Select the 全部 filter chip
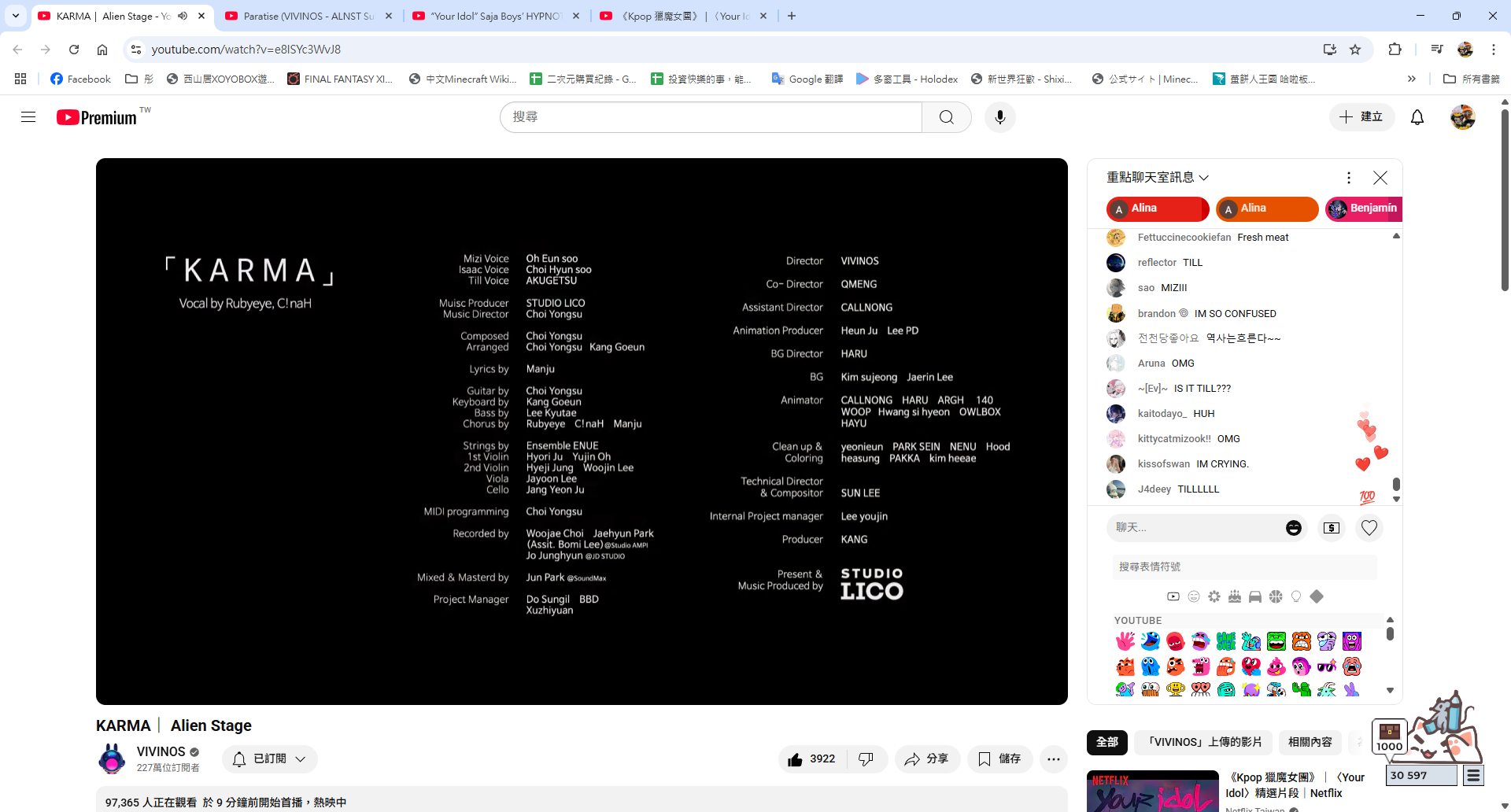Viewport: 1511px width, 812px height. (1107, 742)
